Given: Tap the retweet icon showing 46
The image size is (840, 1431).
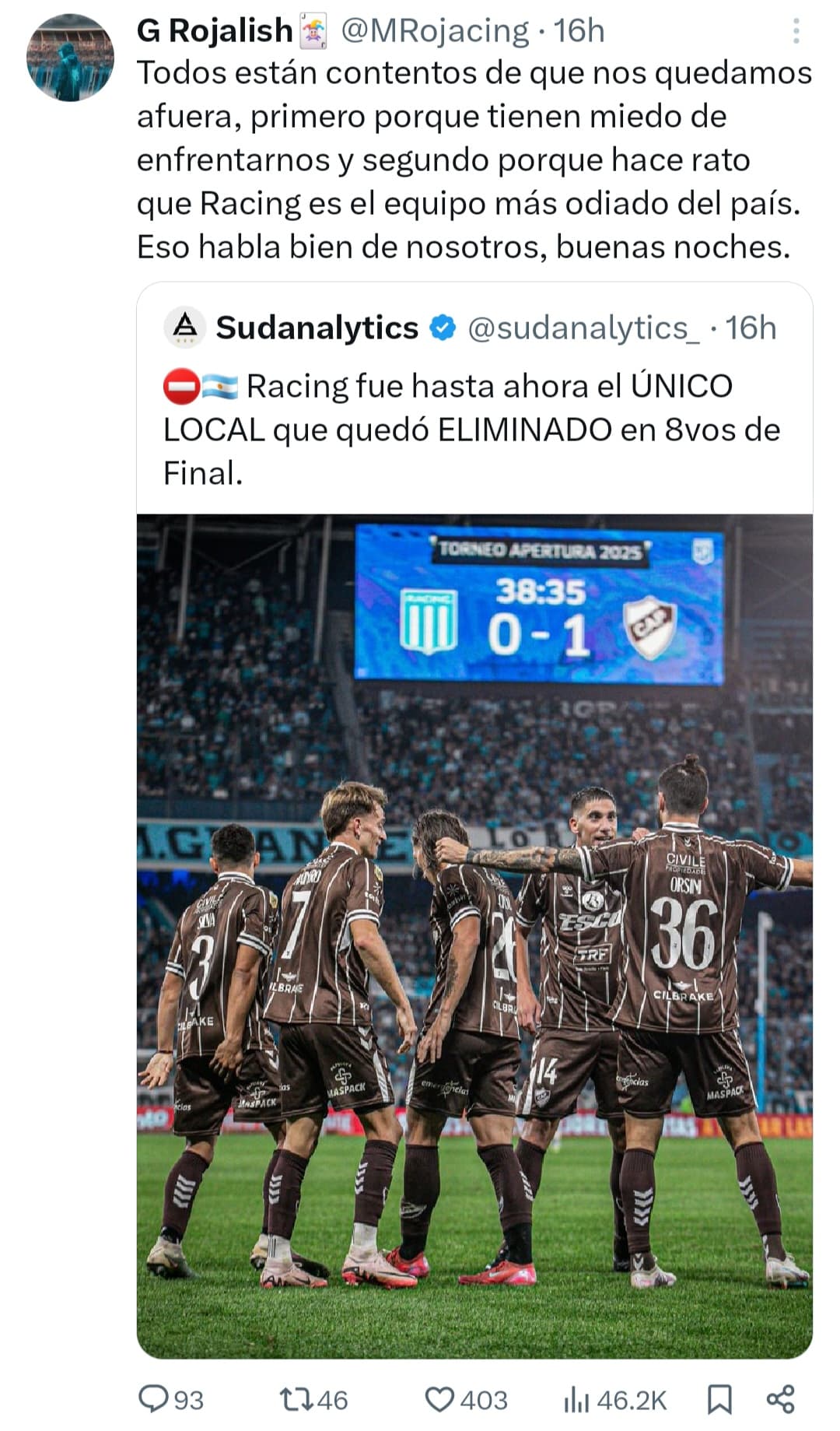Looking at the screenshot, I should point(296,1399).
